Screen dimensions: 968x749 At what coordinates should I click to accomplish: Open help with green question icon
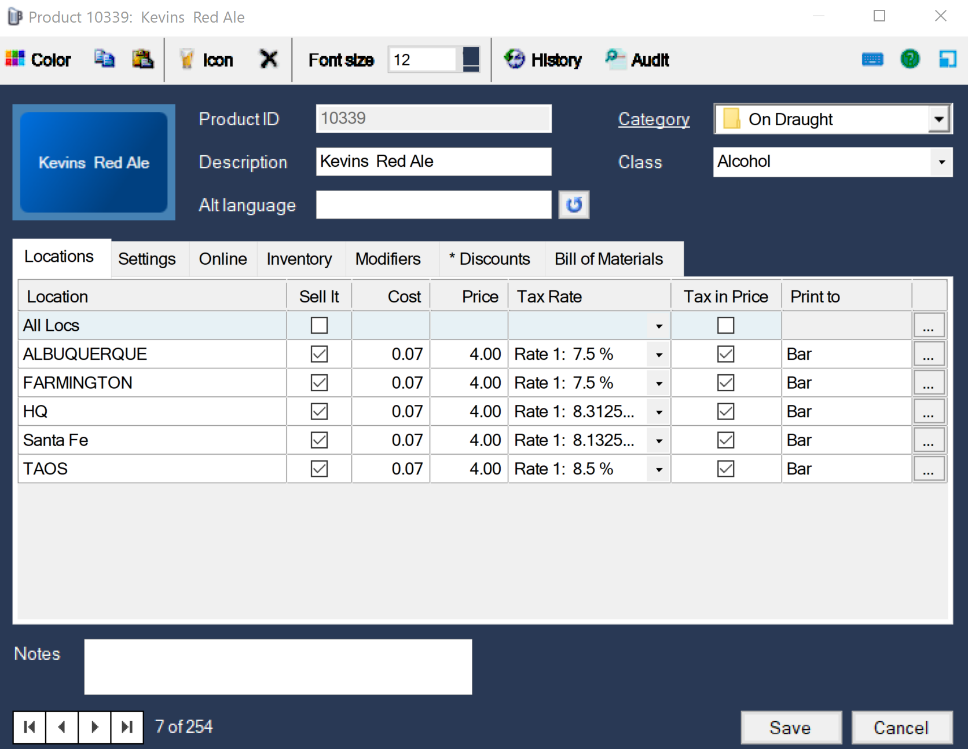[x=910, y=59]
